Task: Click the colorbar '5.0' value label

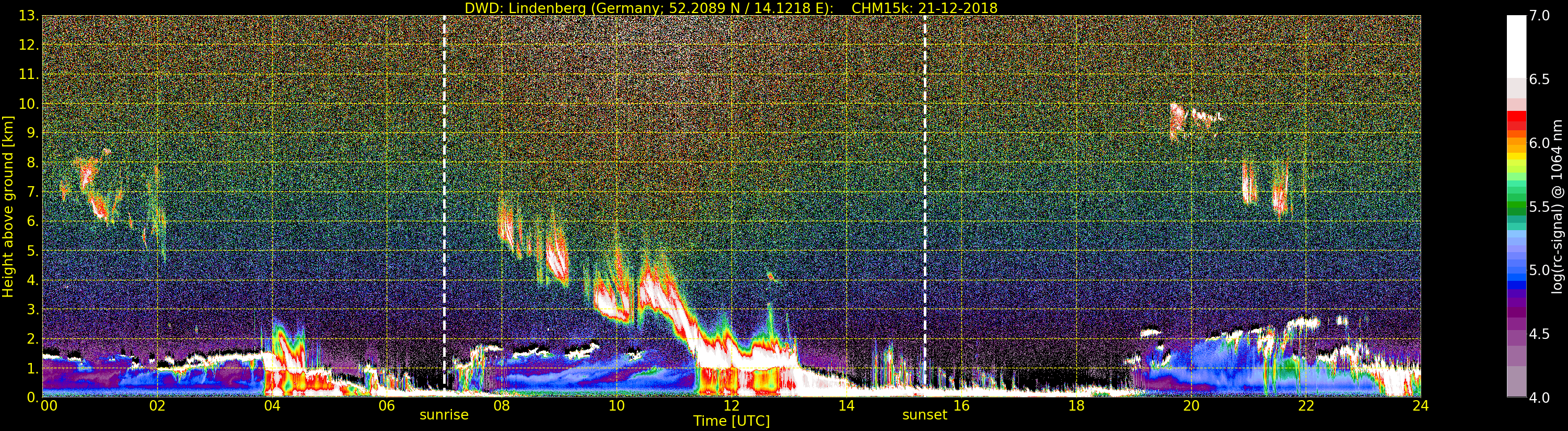Action: coord(1539,270)
